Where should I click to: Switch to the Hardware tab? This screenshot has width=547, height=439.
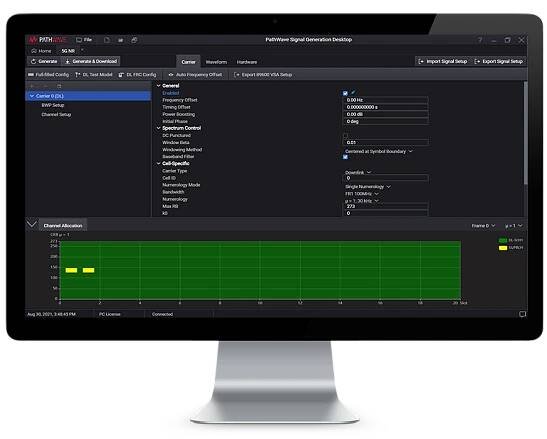click(x=247, y=62)
